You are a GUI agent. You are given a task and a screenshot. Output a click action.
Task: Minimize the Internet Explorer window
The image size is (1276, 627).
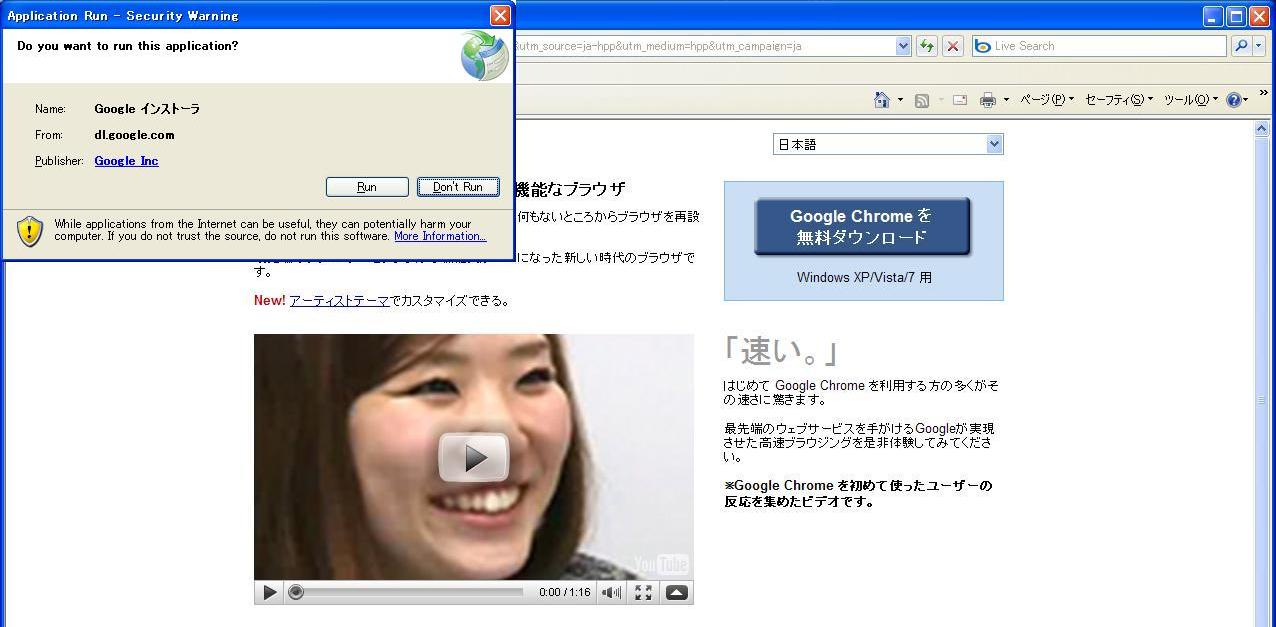pos(1213,15)
